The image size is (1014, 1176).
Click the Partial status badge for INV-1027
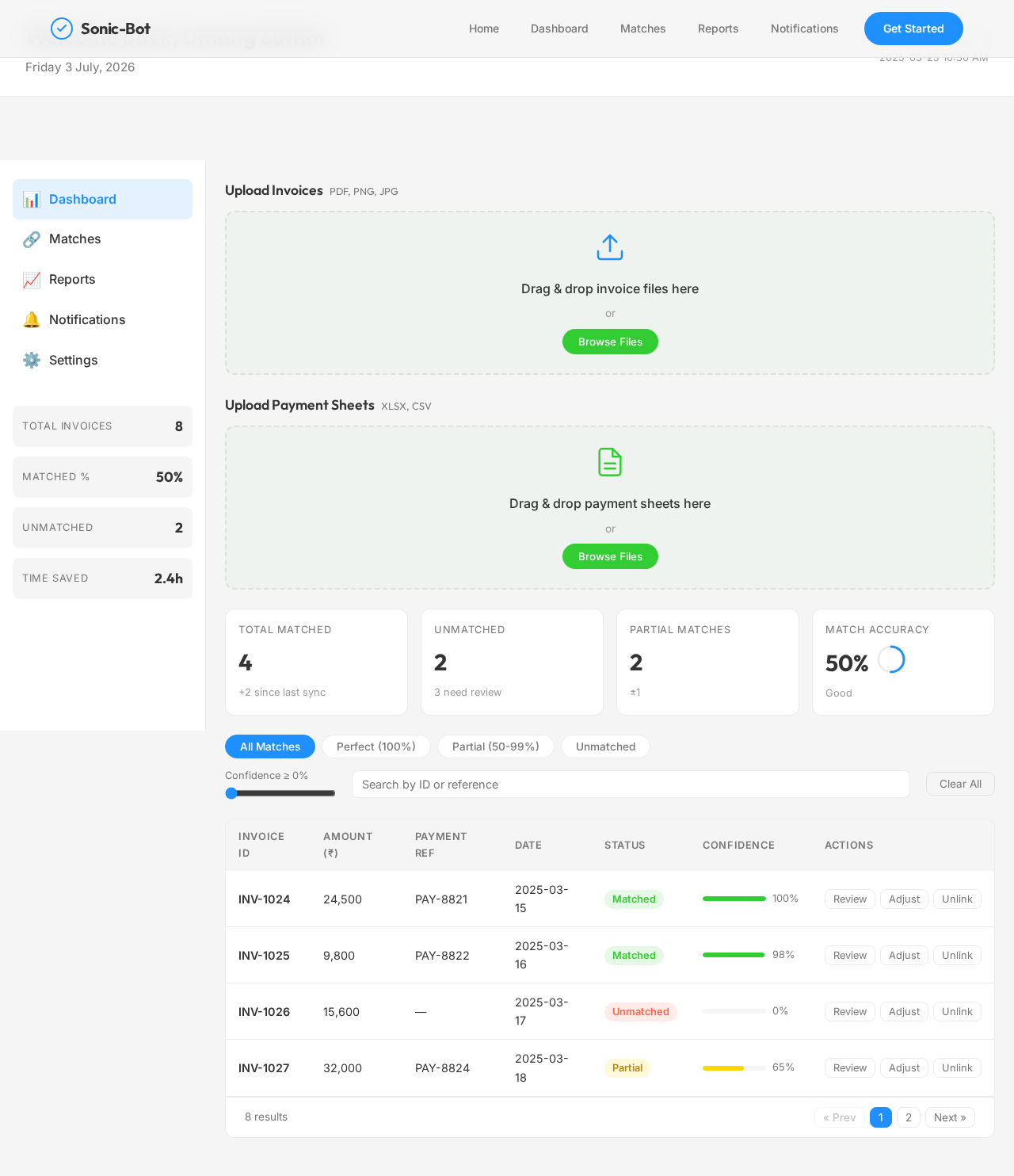click(627, 1068)
